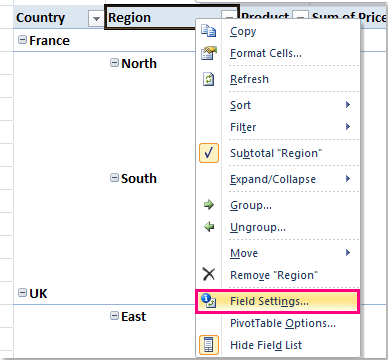Choose Ungroup... from the menu
This screenshot has height=360, width=388.
278,227
